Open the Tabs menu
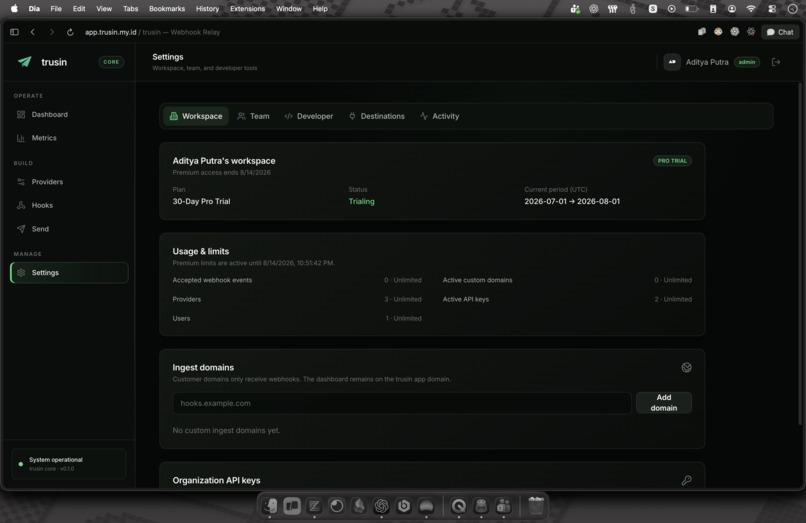 (131, 9)
